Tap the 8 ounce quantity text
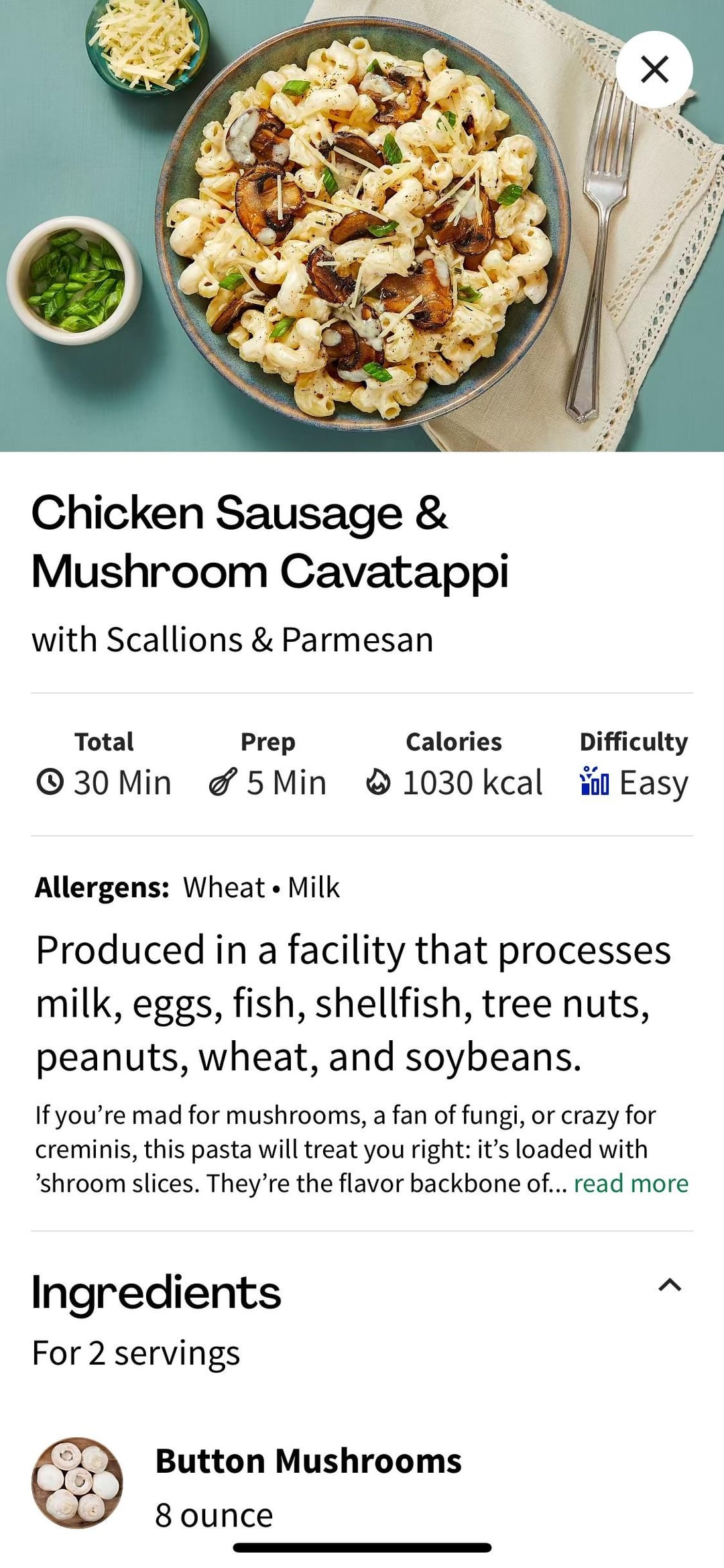 click(214, 1515)
